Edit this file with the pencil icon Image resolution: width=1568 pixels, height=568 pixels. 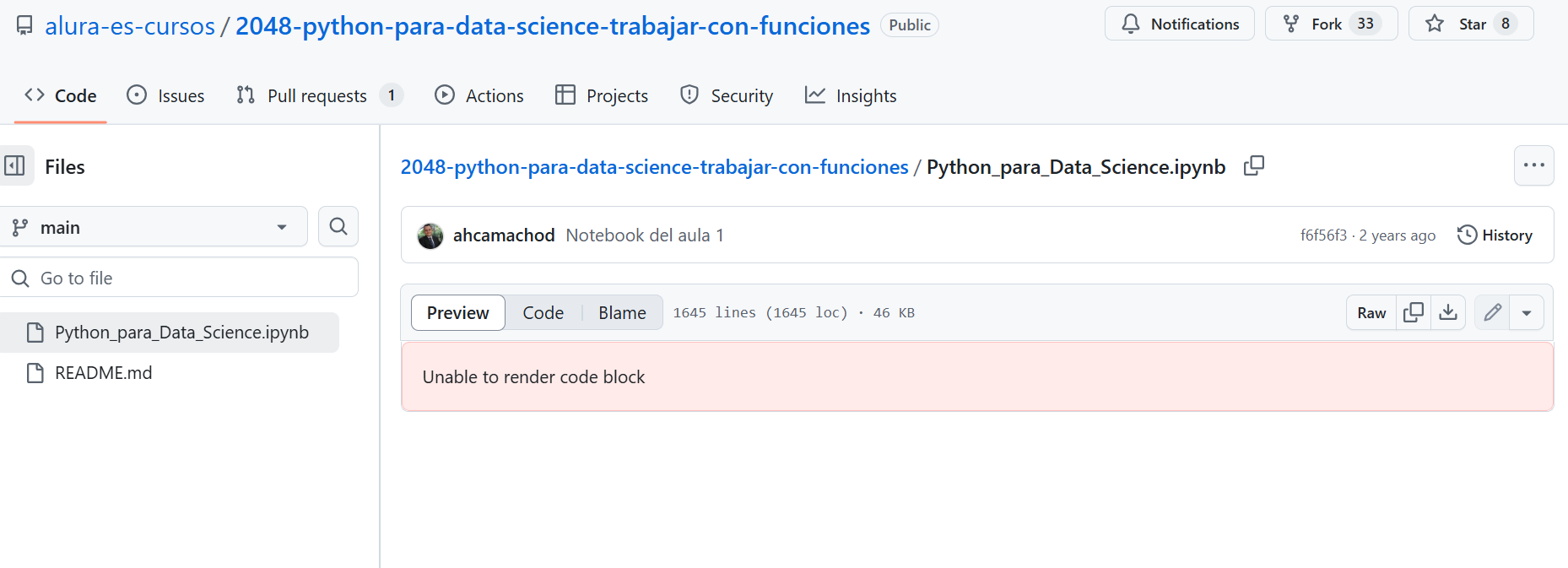pyautogui.click(x=1492, y=312)
